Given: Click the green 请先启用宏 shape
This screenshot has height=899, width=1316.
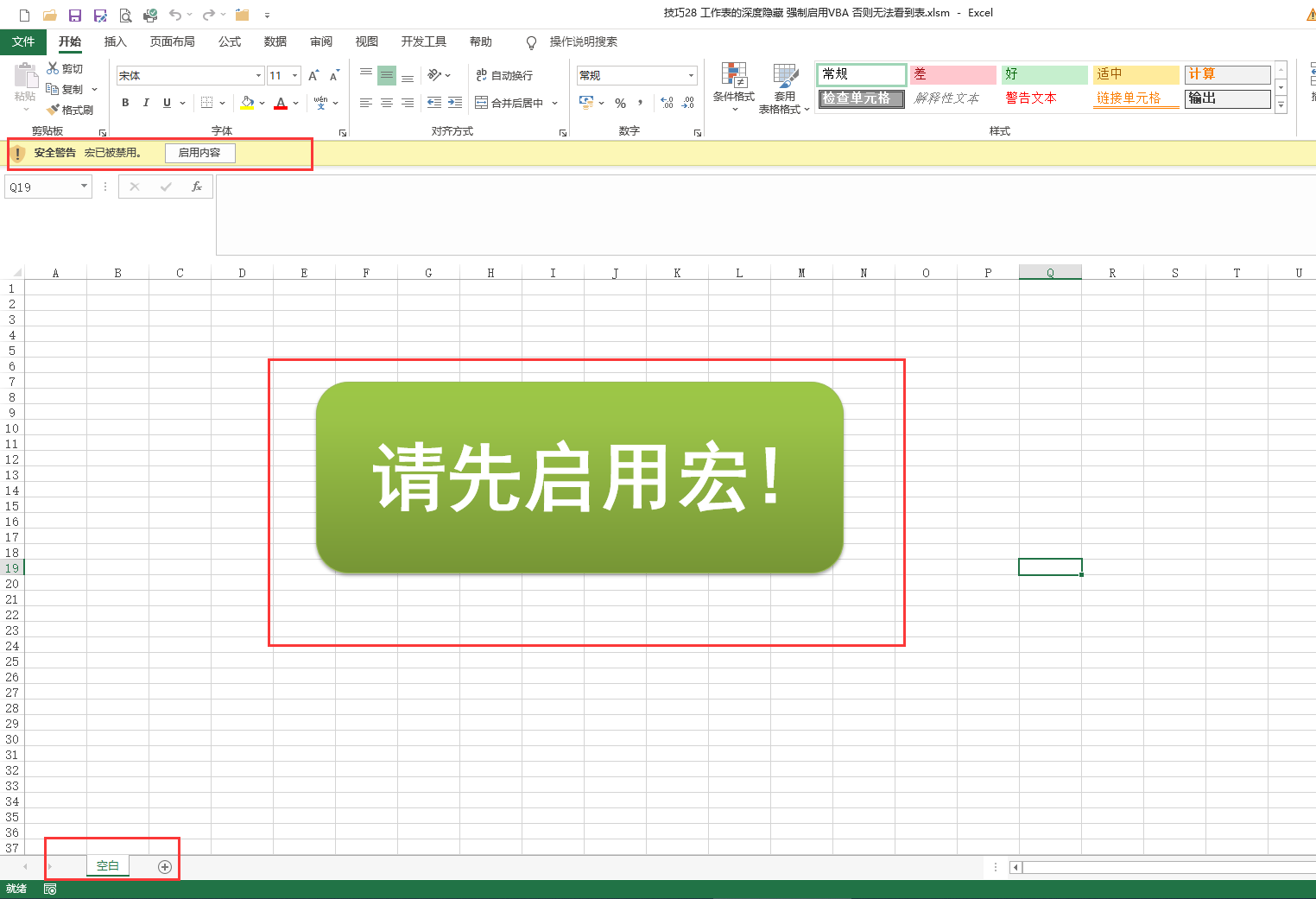Looking at the screenshot, I should [579, 478].
